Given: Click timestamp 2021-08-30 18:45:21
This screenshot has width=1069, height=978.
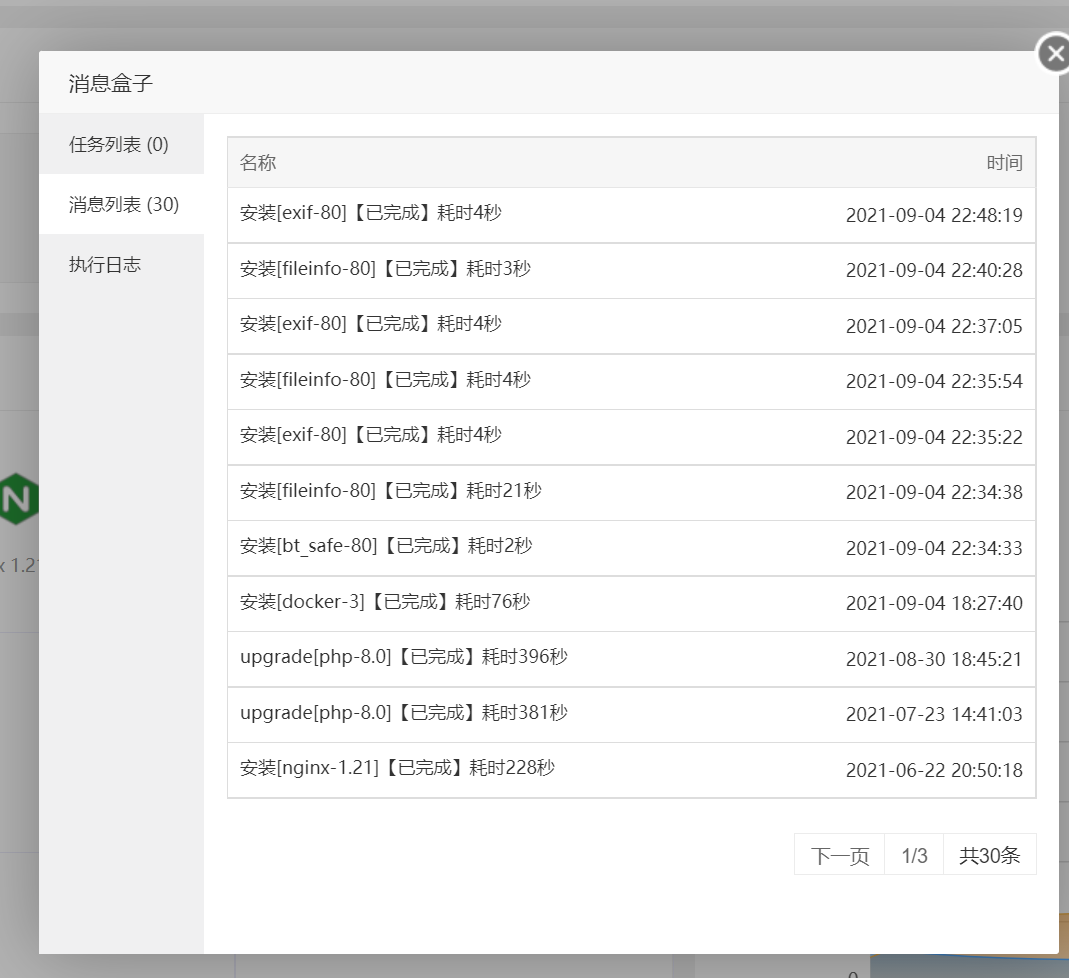Looking at the screenshot, I should (934, 660).
